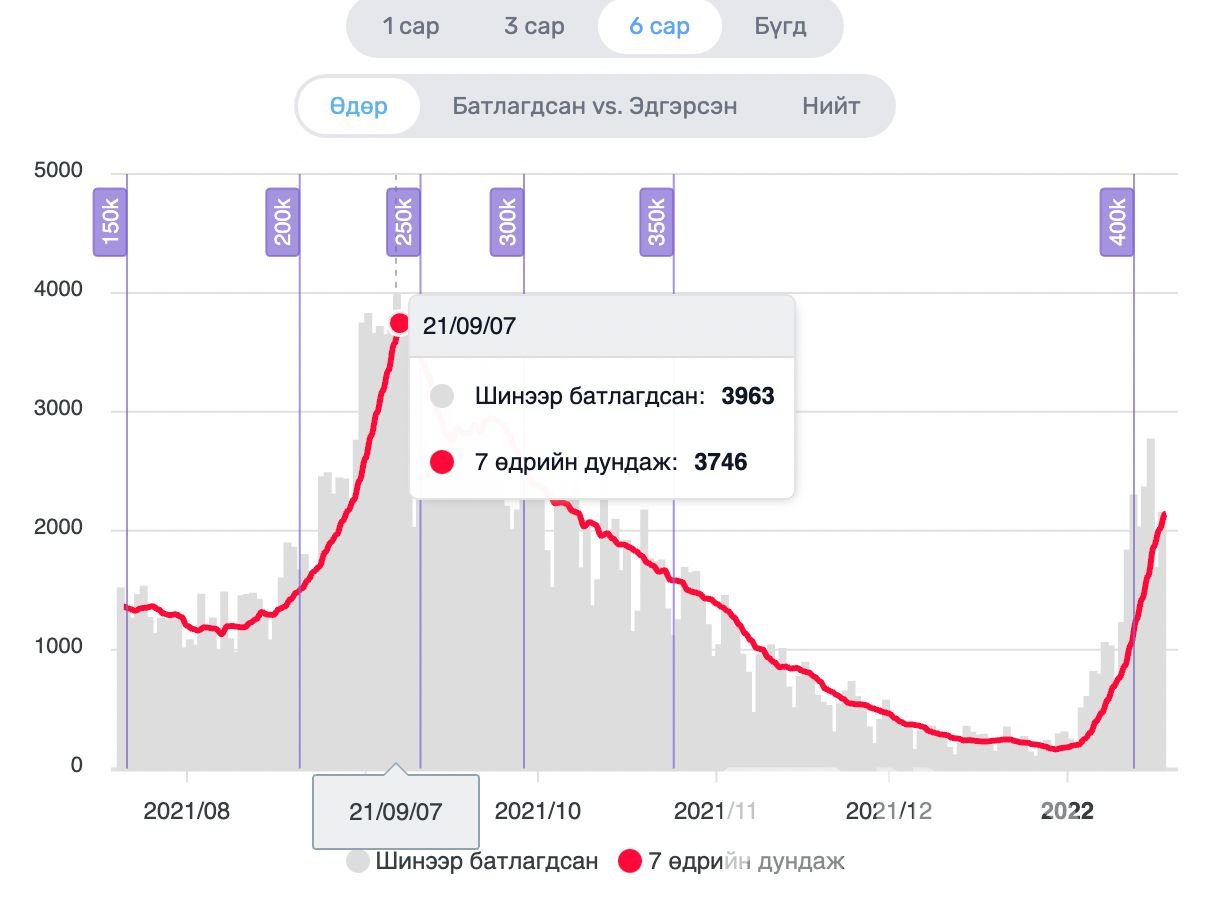
Task: Click the 300k milestone marker
Action: pos(507,222)
